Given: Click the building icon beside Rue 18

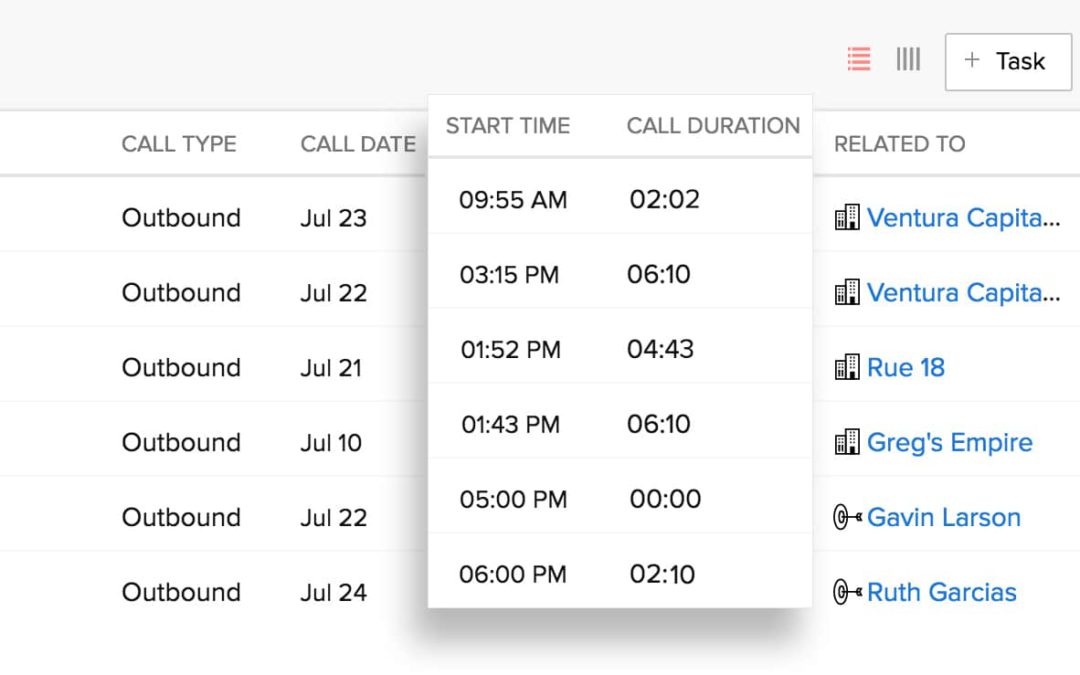Looking at the screenshot, I should click(x=847, y=367).
